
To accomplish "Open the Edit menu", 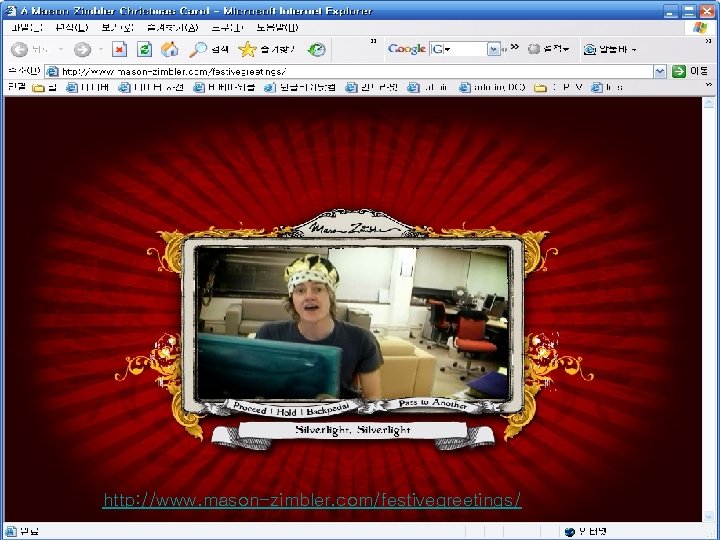I will 72,28.
